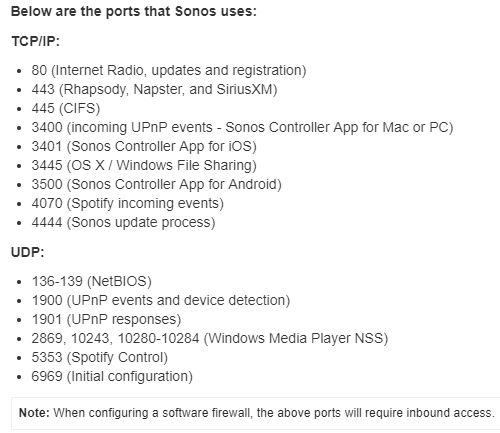The width and height of the screenshot is (500, 433).
Task: Click the 3401 Controller App for iOS entry
Action: tap(144, 146)
